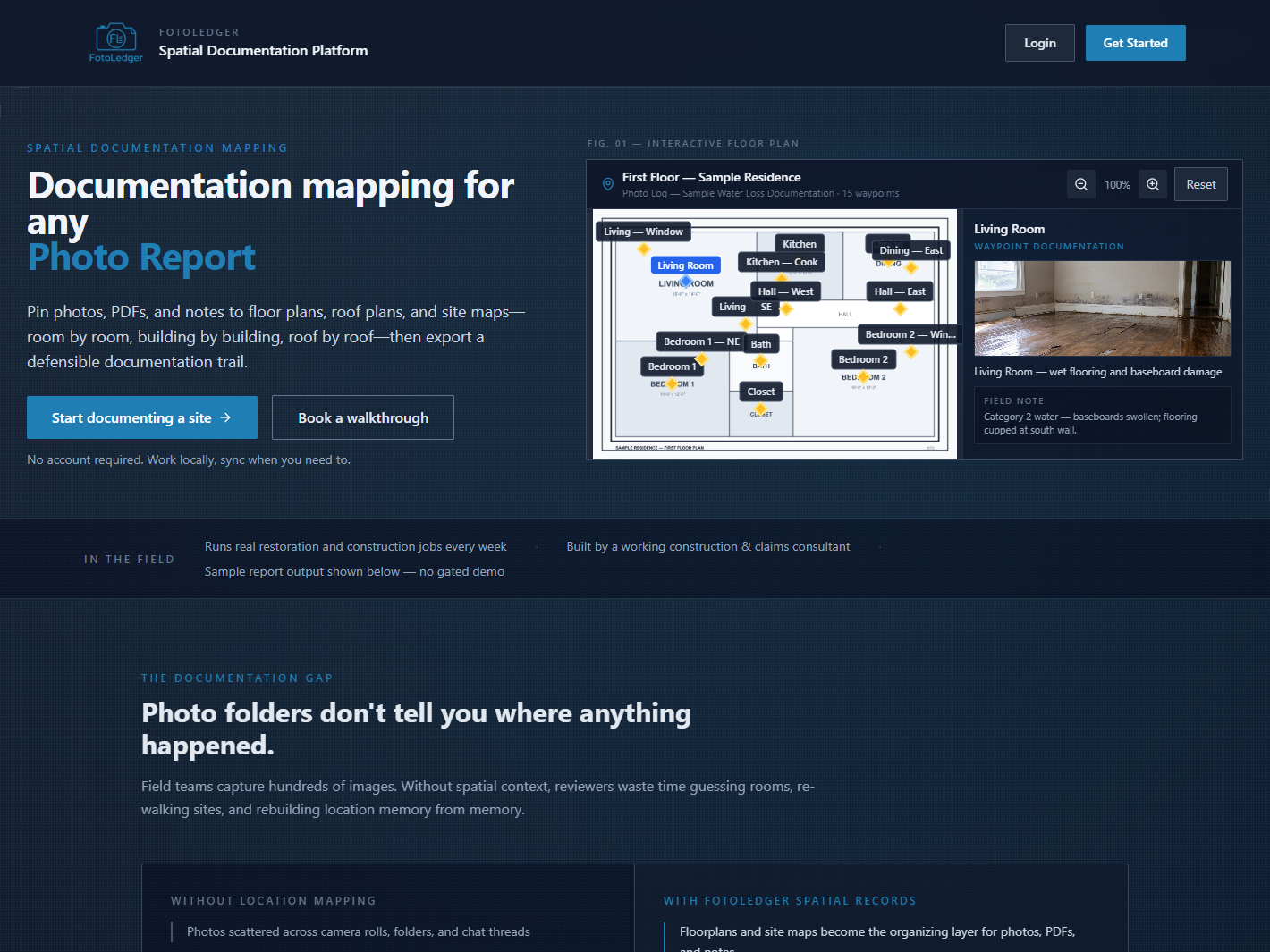This screenshot has width=1270, height=952.
Task: Click Runs real restoration and construction jobs text
Action: pos(356,546)
